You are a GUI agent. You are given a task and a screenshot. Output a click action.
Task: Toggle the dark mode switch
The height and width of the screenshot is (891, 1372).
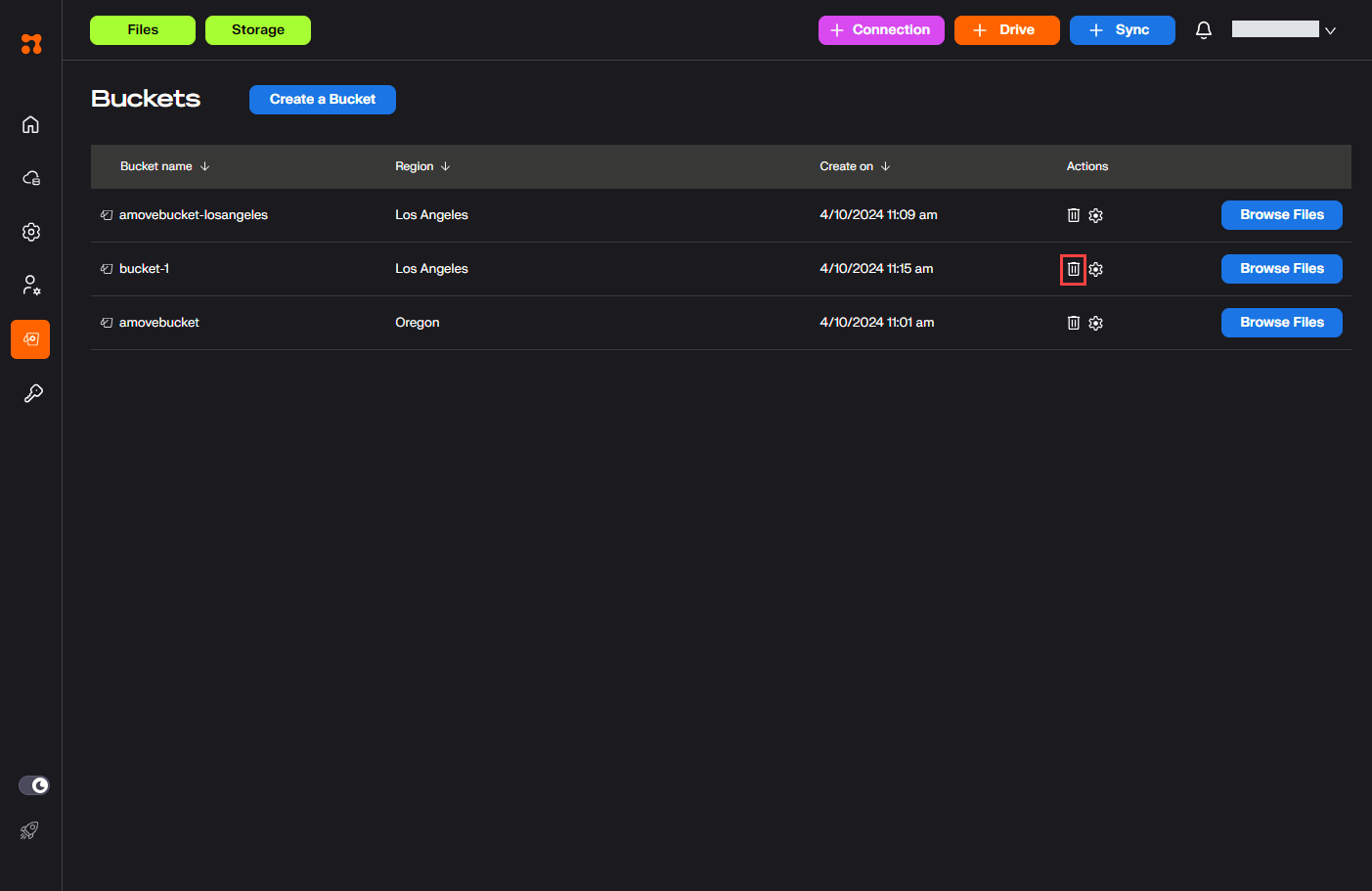34,785
